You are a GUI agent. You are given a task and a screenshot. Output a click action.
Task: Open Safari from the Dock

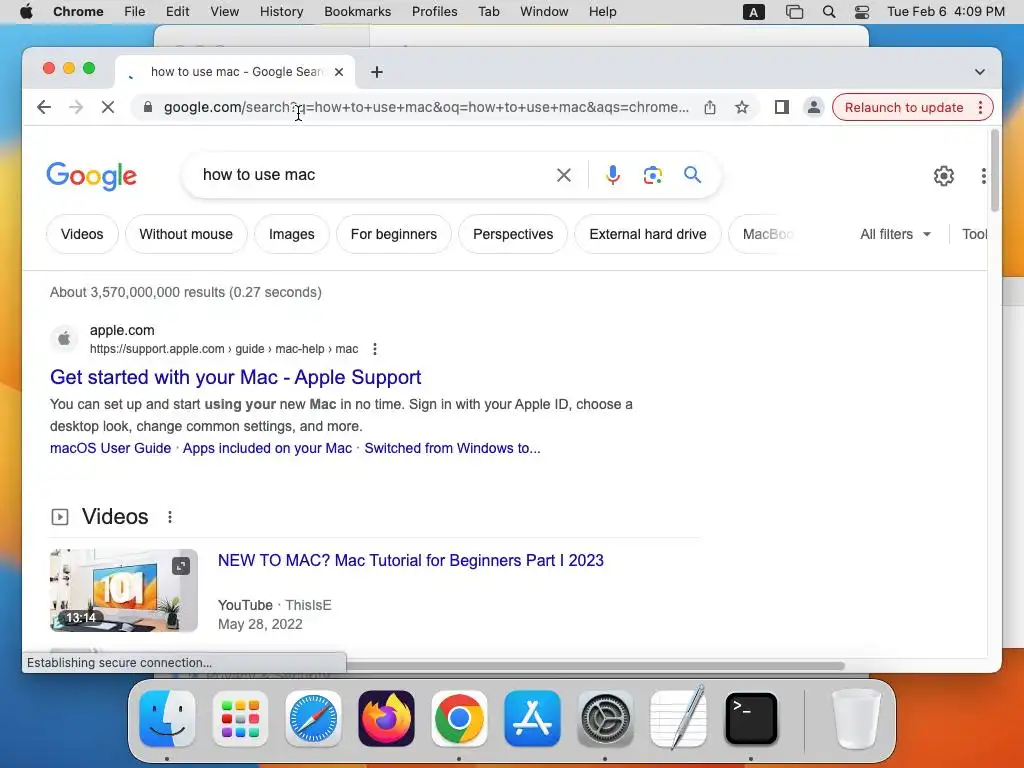pos(313,718)
